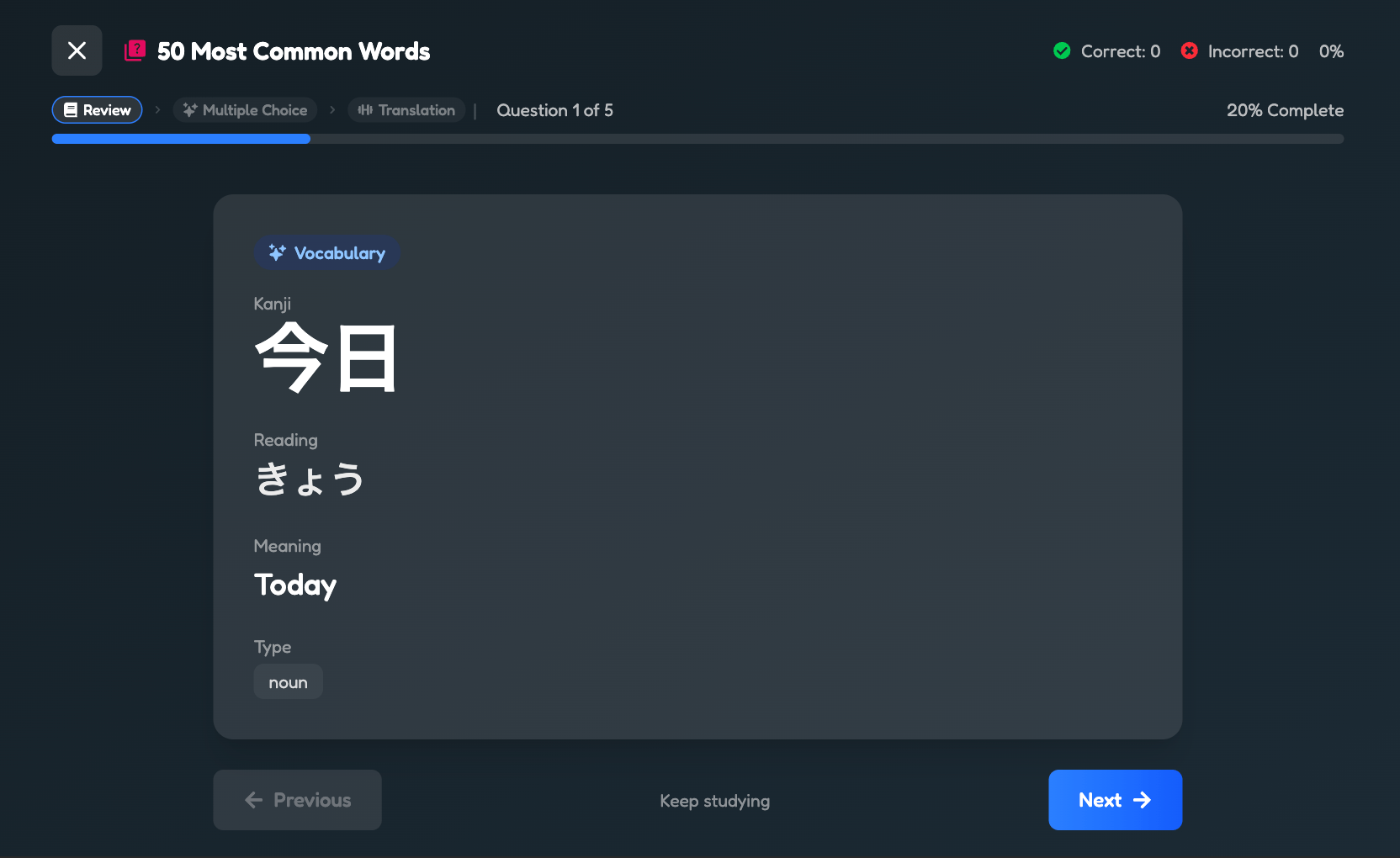Click the audio icon in the Translation tab
Screen dimensions: 1400x858
366,109
